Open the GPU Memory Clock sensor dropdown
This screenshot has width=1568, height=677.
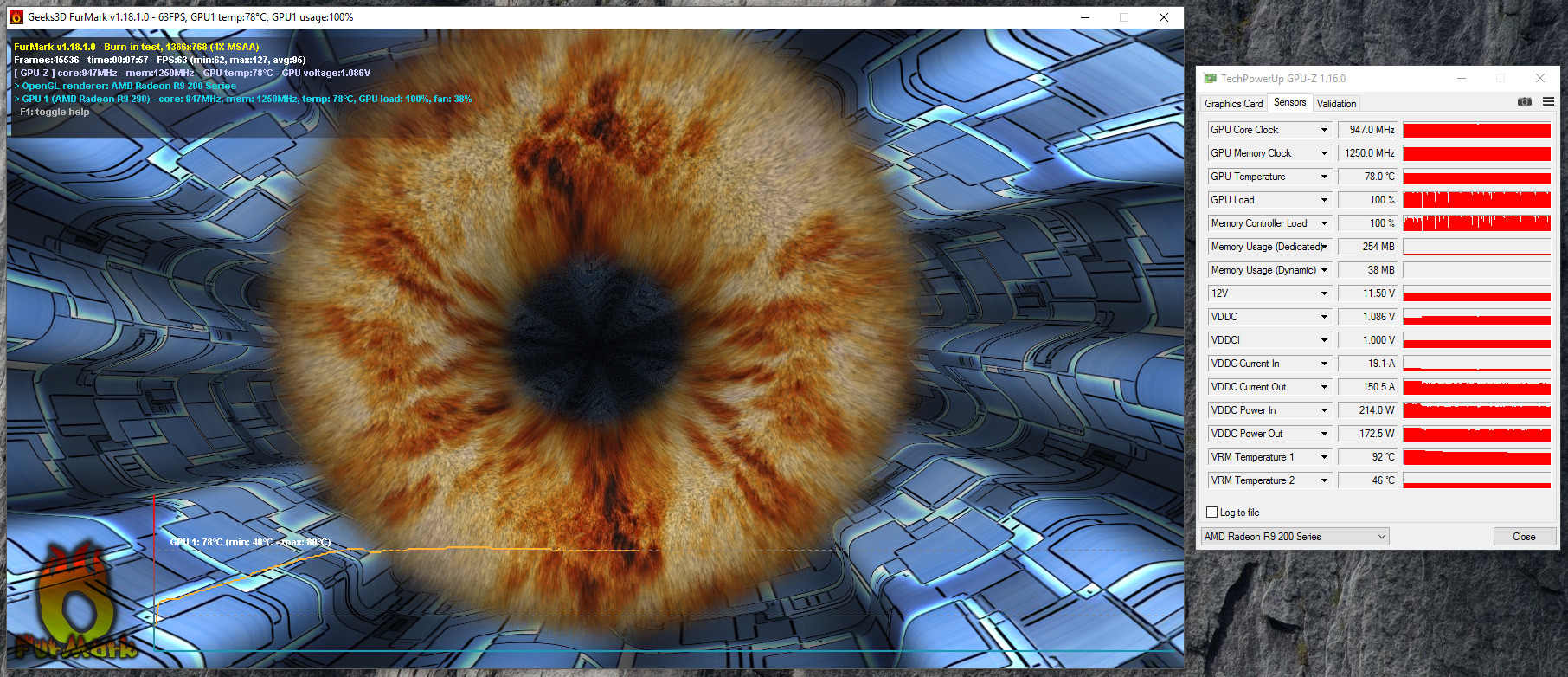pyautogui.click(x=1324, y=153)
